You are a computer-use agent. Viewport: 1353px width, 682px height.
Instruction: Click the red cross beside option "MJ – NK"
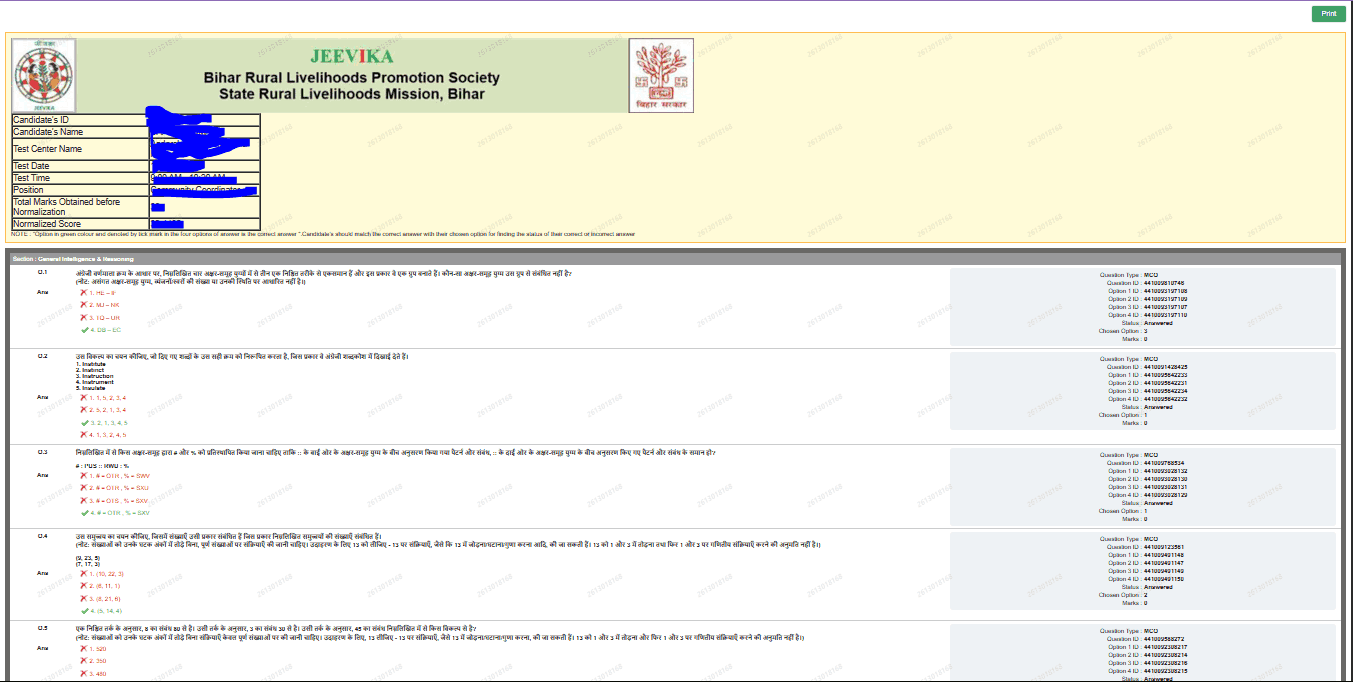[84, 304]
